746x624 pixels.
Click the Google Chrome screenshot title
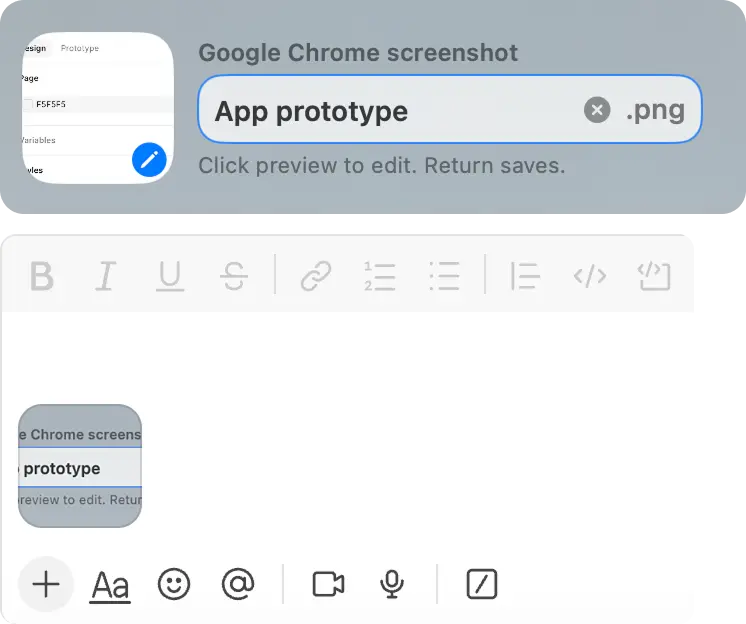[358, 52]
